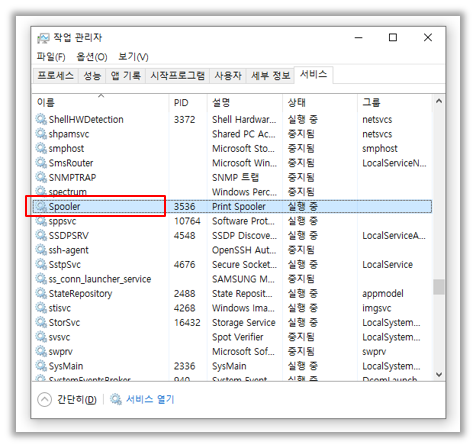Click the SAMSUNG M... description cell

(x=243, y=279)
